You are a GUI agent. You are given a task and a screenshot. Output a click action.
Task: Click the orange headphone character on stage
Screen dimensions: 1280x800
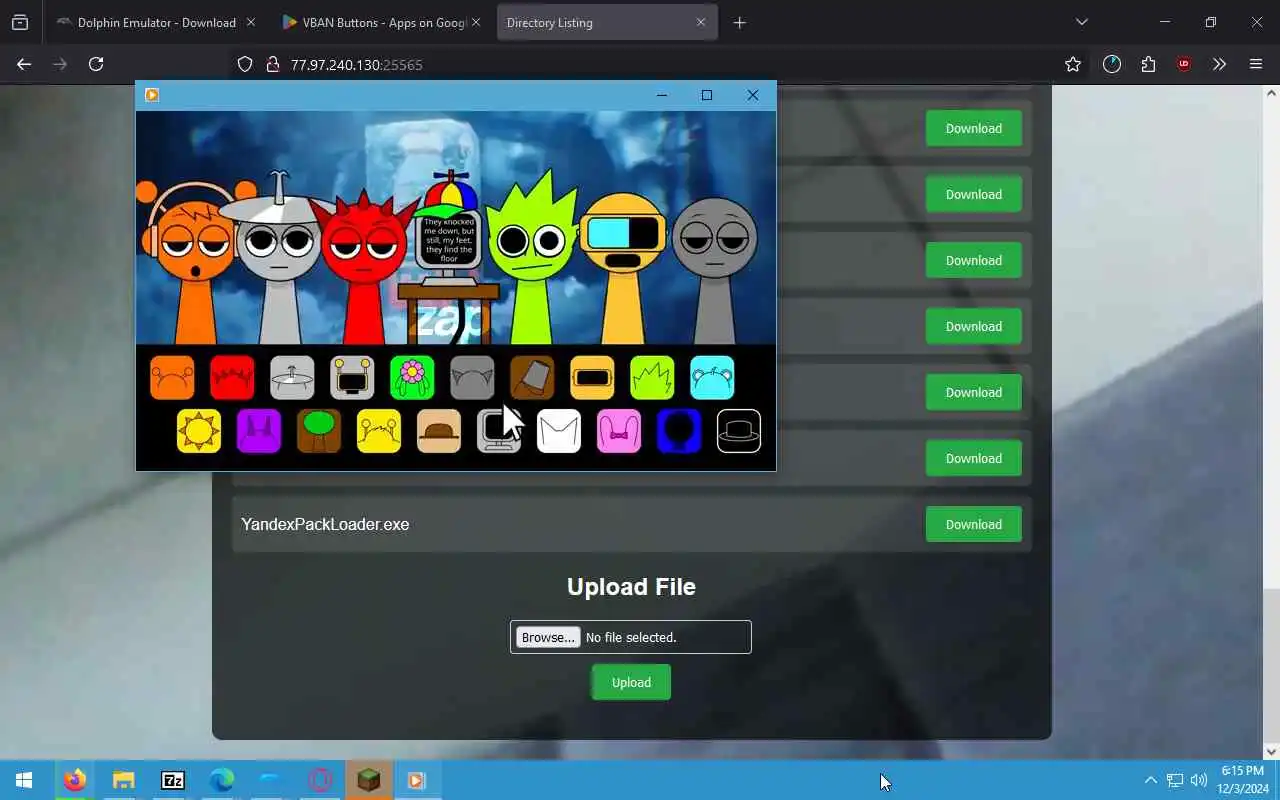click(x=194, y=262)
